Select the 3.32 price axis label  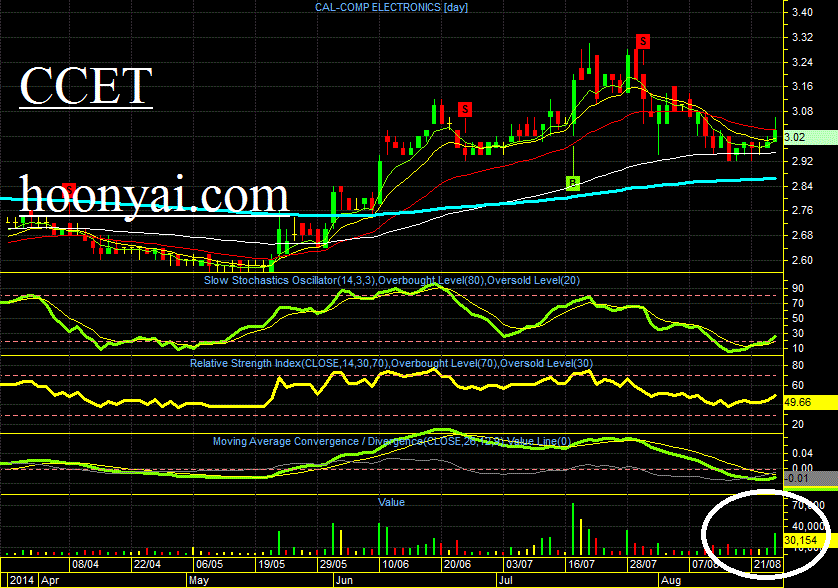pos(802,37)
